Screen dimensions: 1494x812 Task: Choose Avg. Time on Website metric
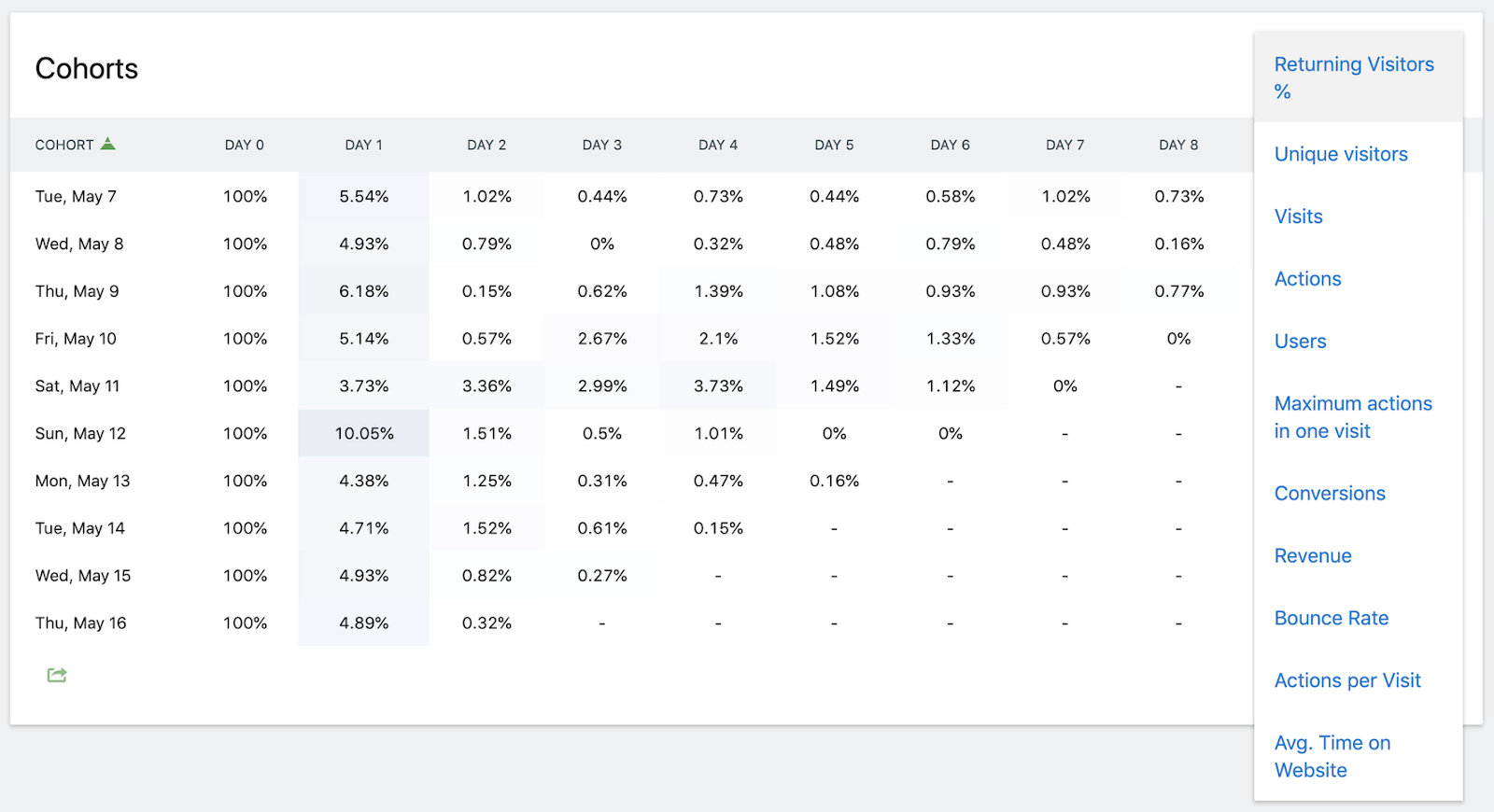tap(1332, 756)
